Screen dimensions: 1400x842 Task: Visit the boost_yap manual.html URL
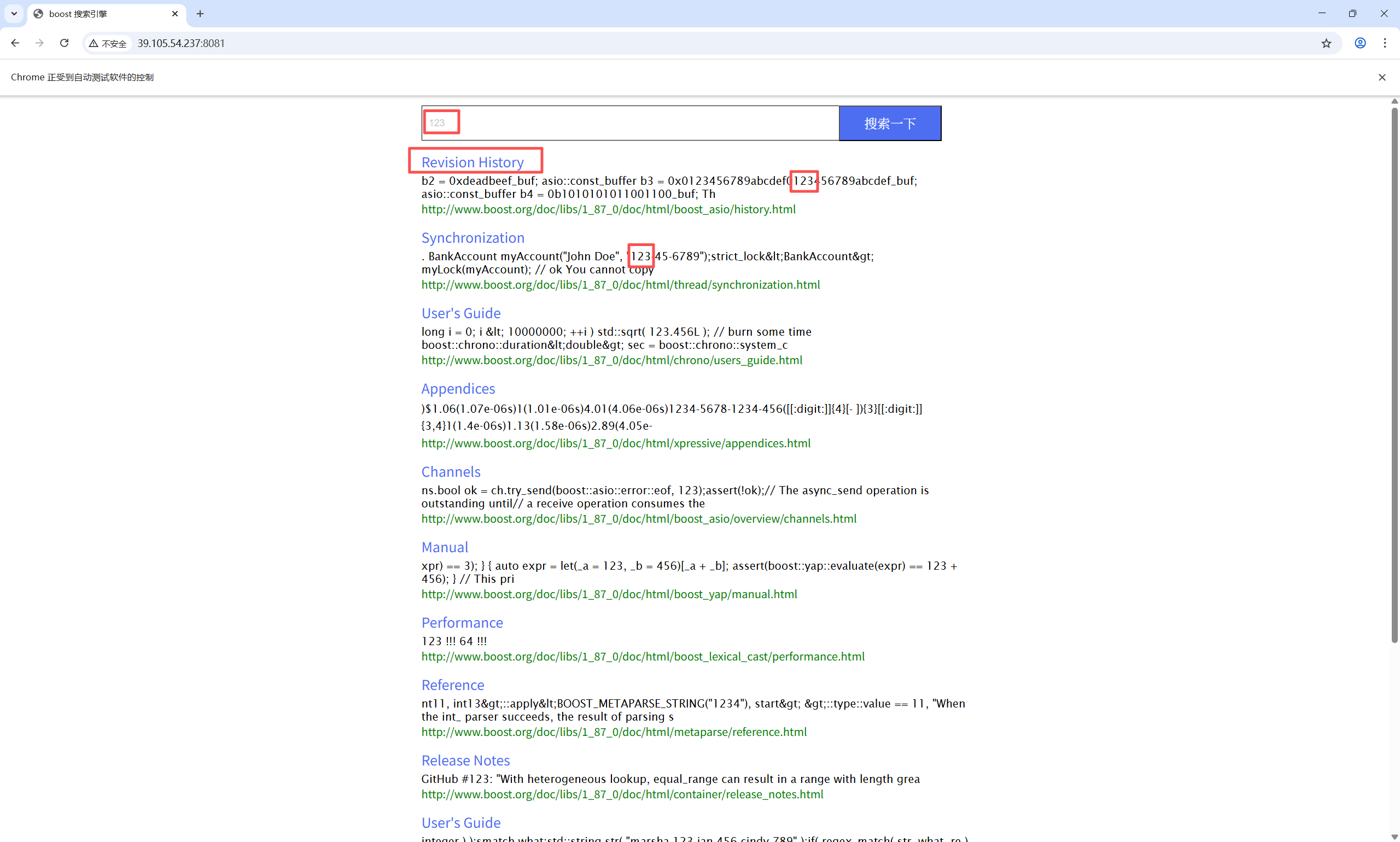609,594
